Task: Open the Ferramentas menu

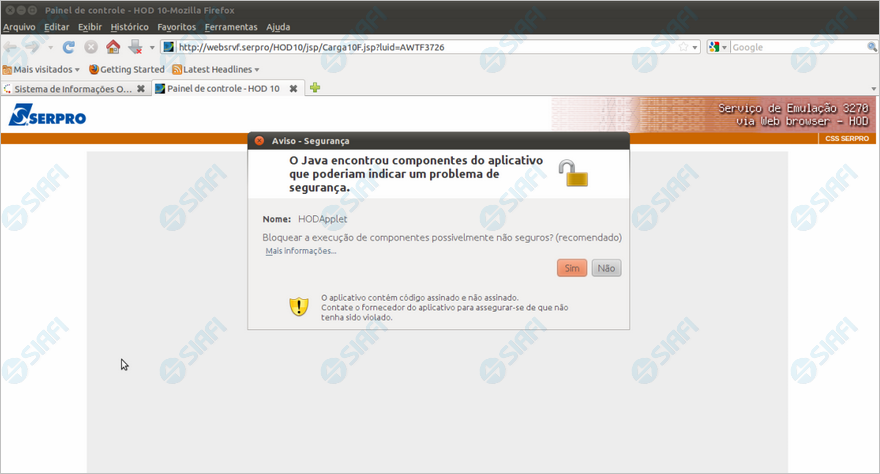Action: [x=230, y=27]
